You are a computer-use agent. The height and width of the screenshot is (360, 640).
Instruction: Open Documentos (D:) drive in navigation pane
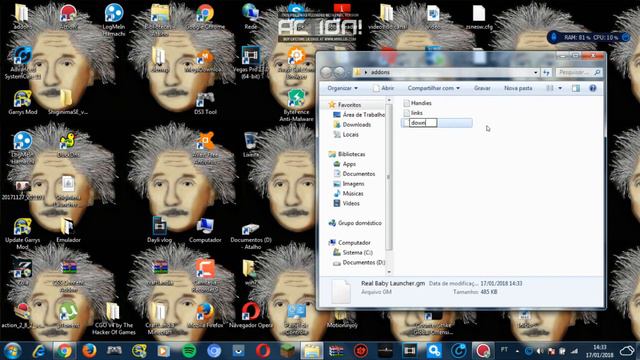point(359,262)
